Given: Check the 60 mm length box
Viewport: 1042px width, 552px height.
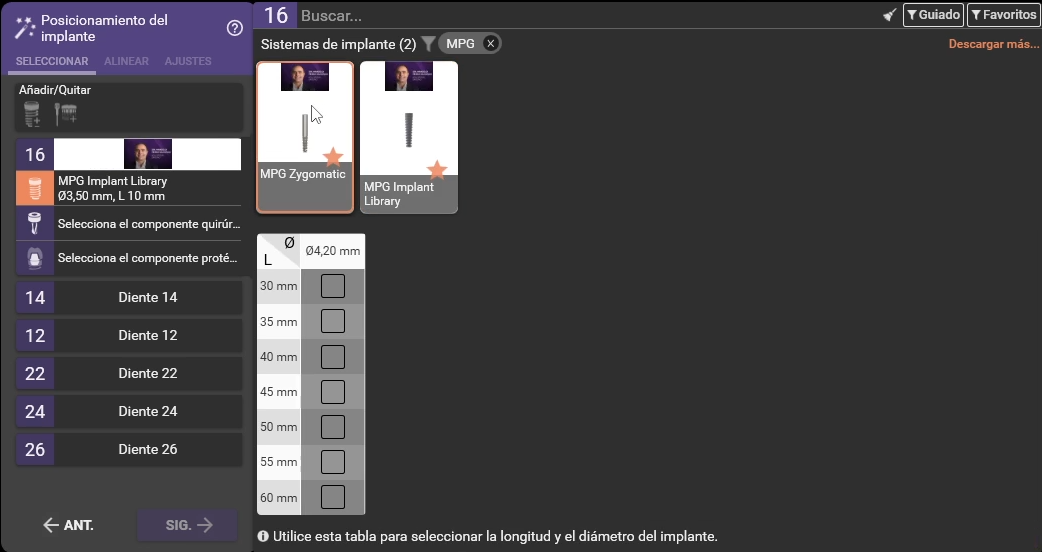Looking at the screenshot, I should 333,497.
